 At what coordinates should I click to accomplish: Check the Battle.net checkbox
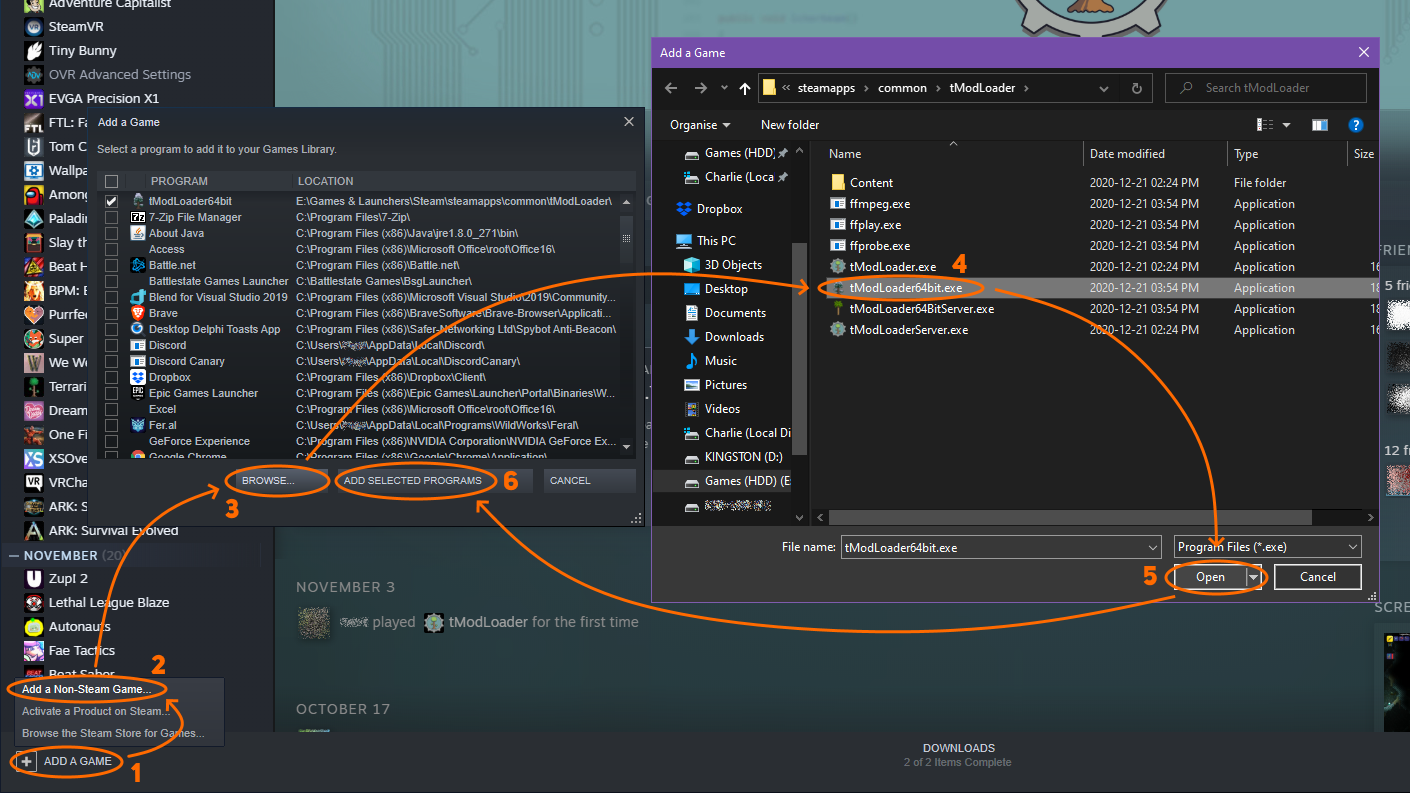pos(112,265)
